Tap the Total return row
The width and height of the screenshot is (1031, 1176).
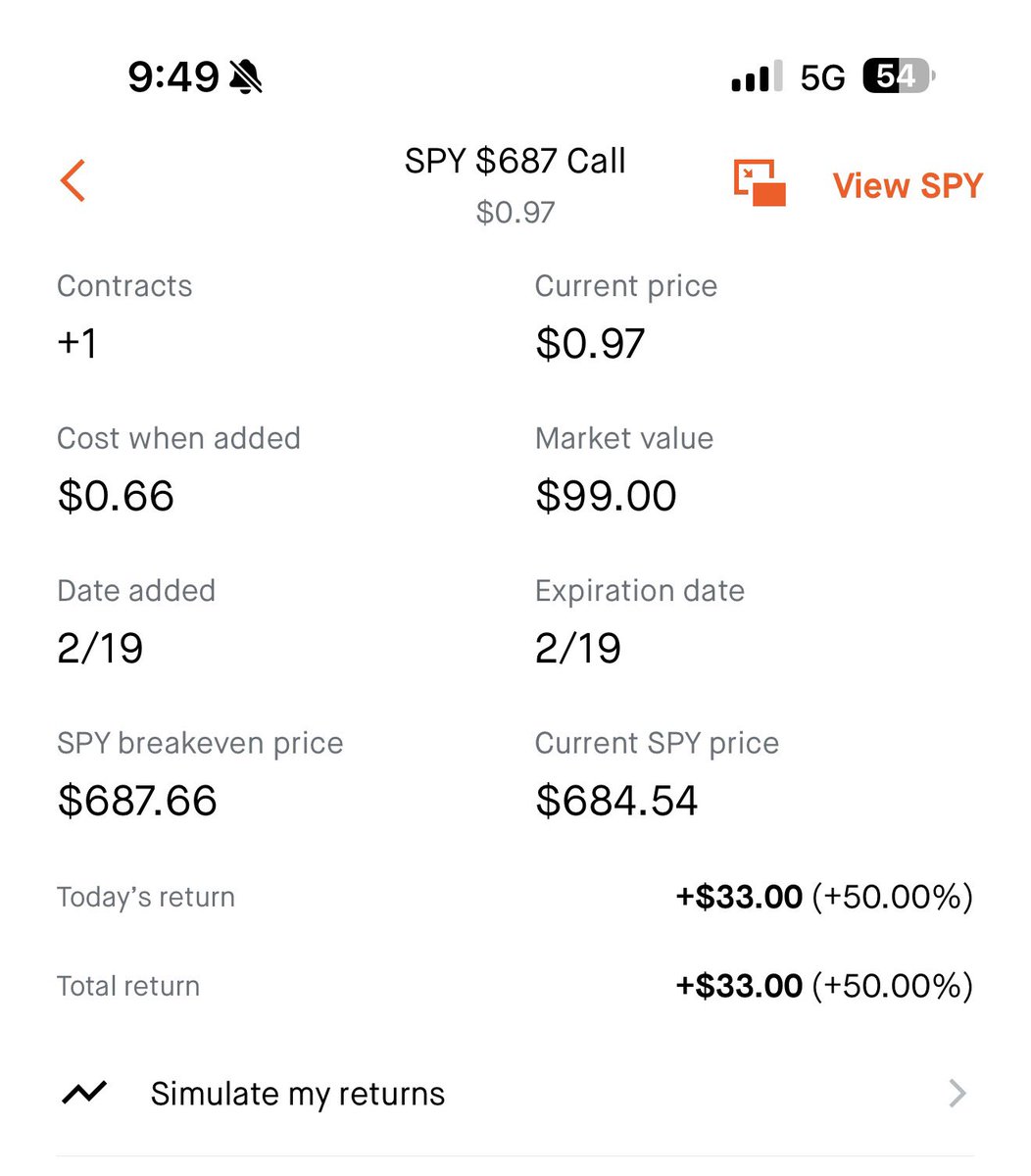coord(515,986)
